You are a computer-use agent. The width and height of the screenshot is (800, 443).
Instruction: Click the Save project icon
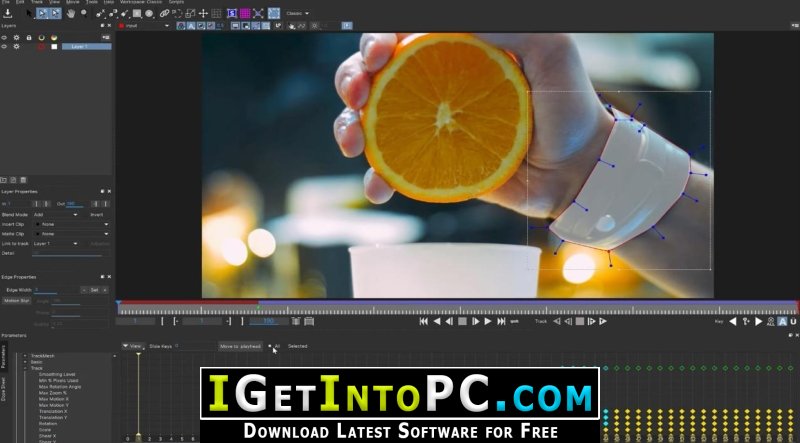click(8, 13)
